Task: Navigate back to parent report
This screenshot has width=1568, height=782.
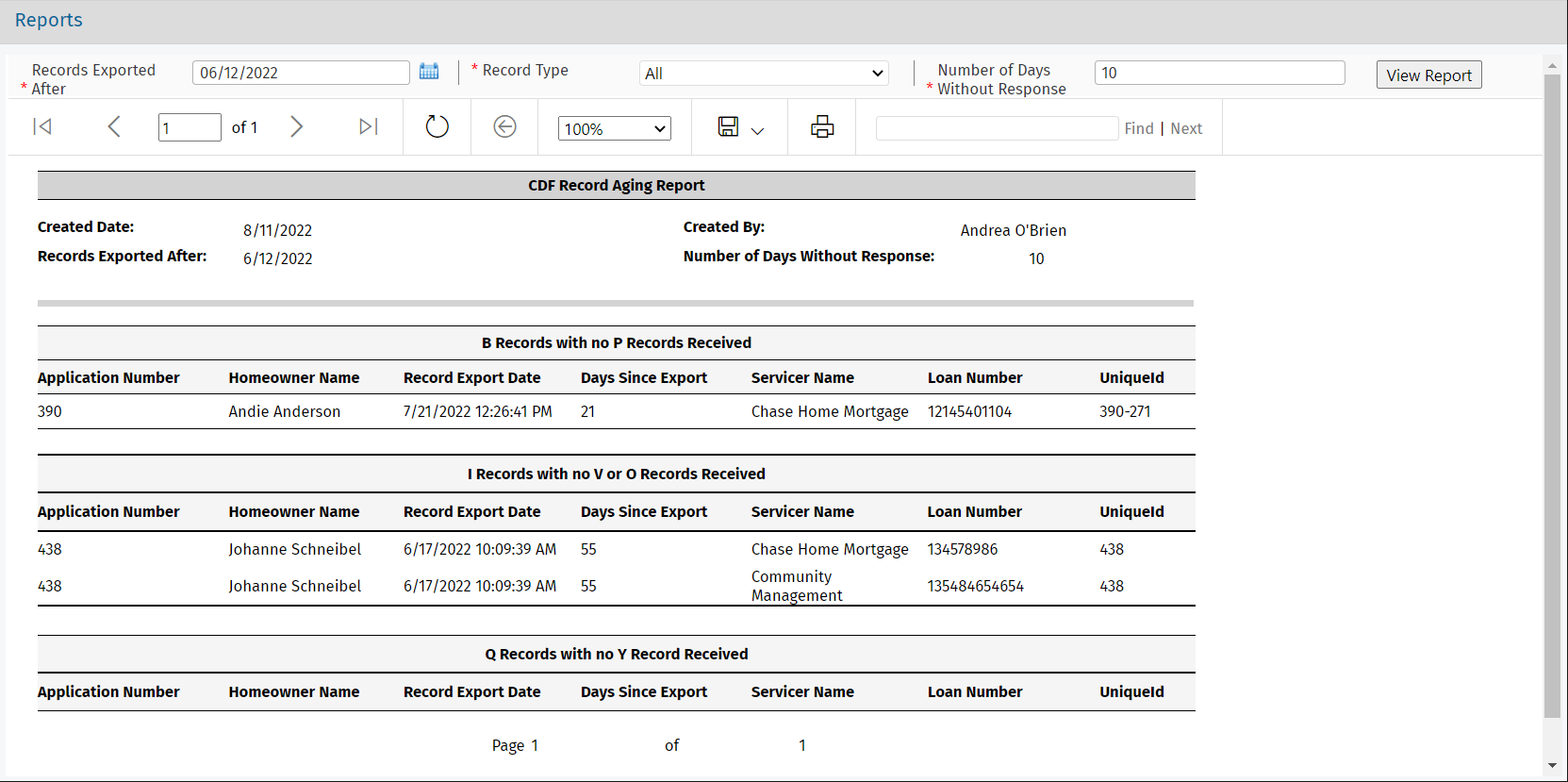Action: pos(504,126)
